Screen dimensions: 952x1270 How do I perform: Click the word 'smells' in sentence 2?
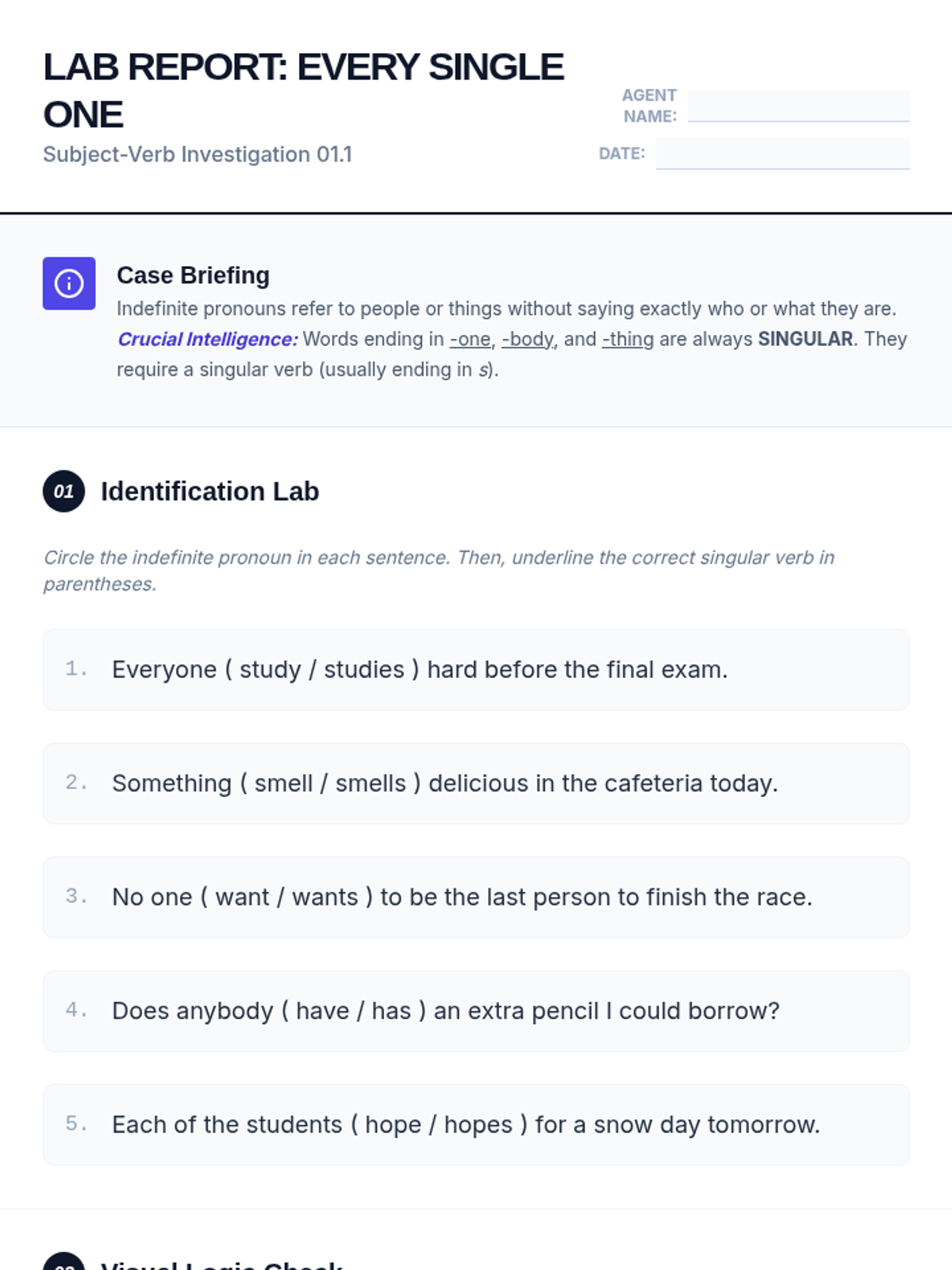point(370,783)
